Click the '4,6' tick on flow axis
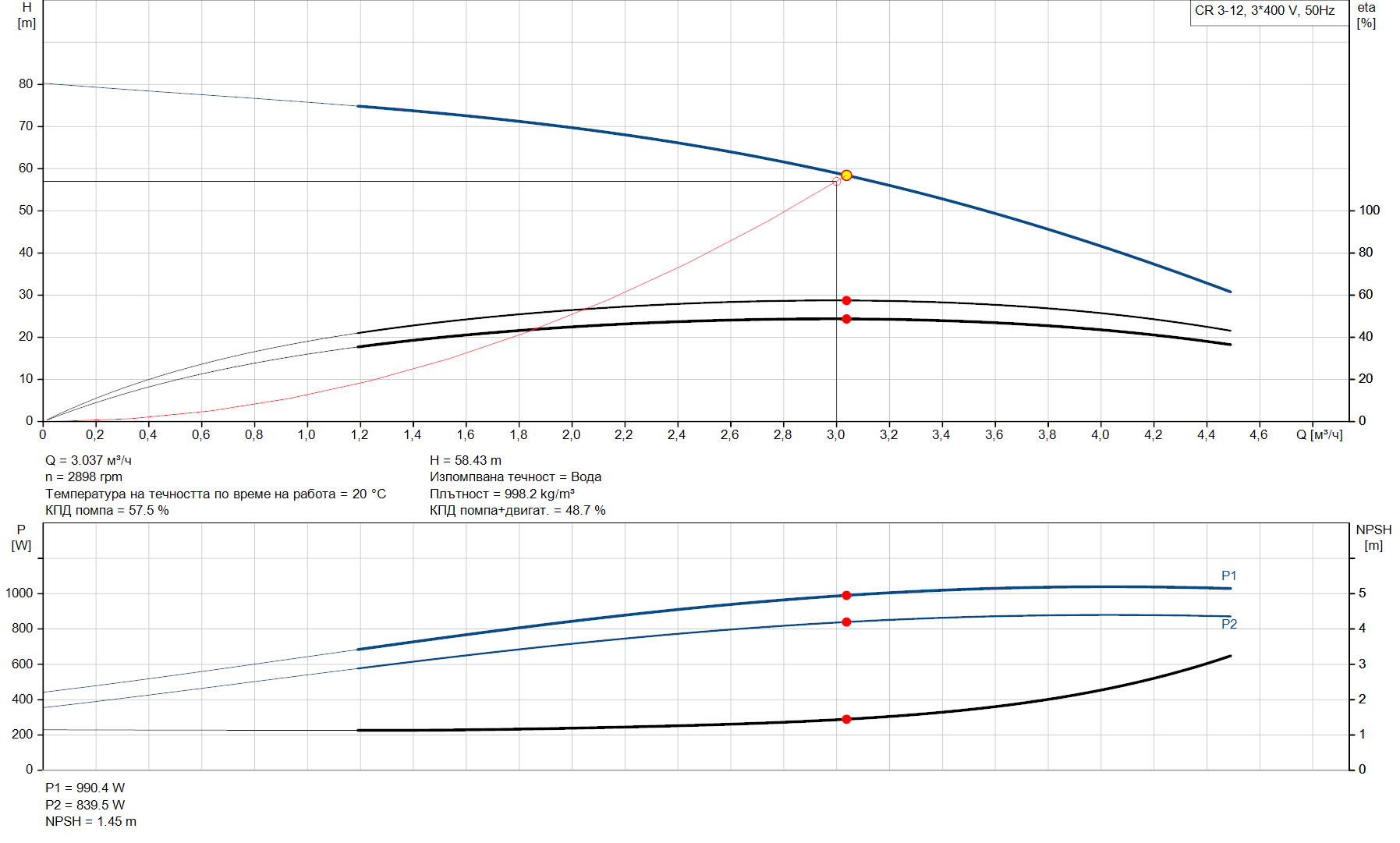The image size is (1400, 843). [x=1259, y=434]
